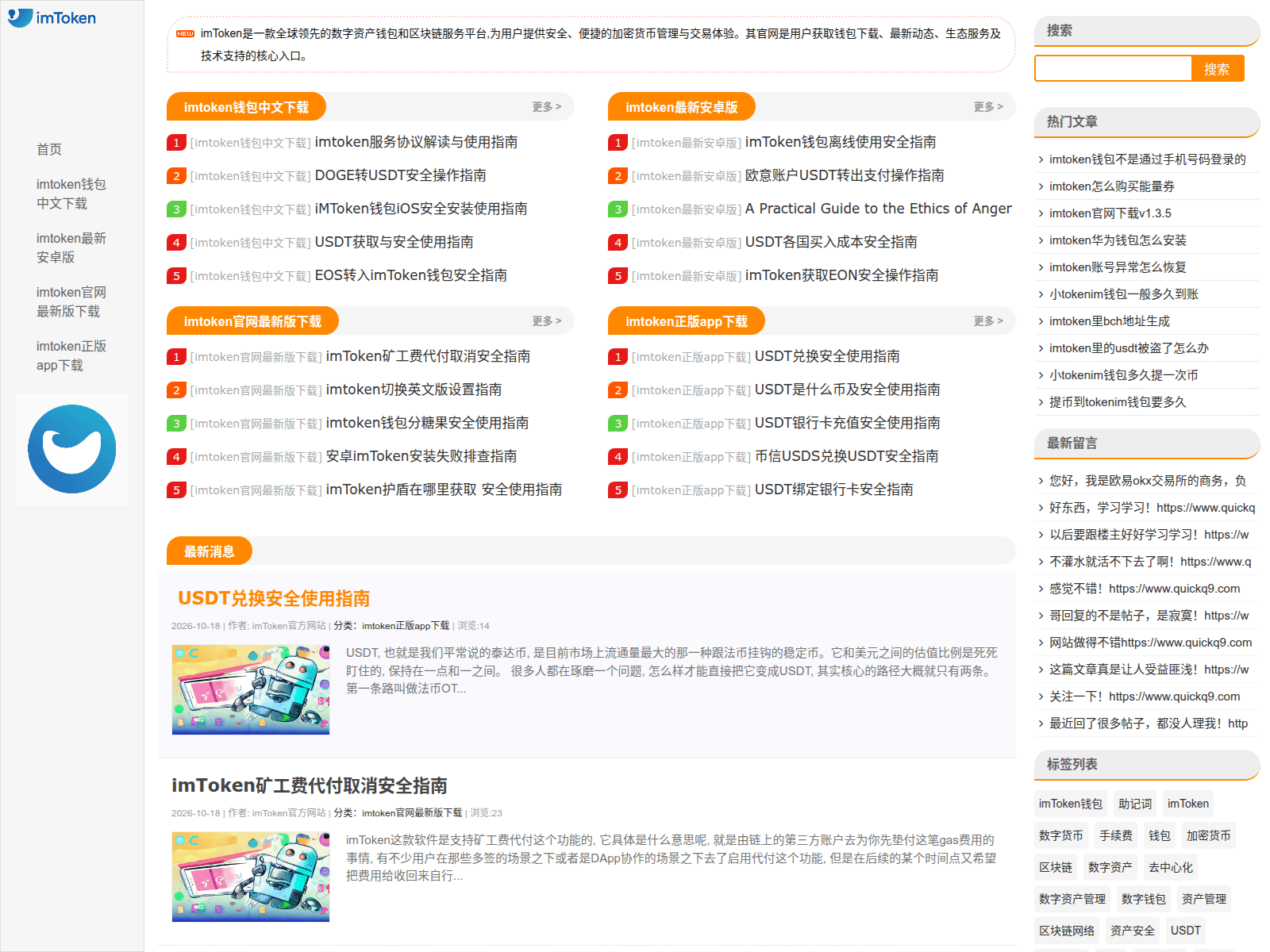Open the imtoken钱包中文下载 sidebar menu
The width and height of the screenshot is (1270, 952).
(x=71, y=194)
